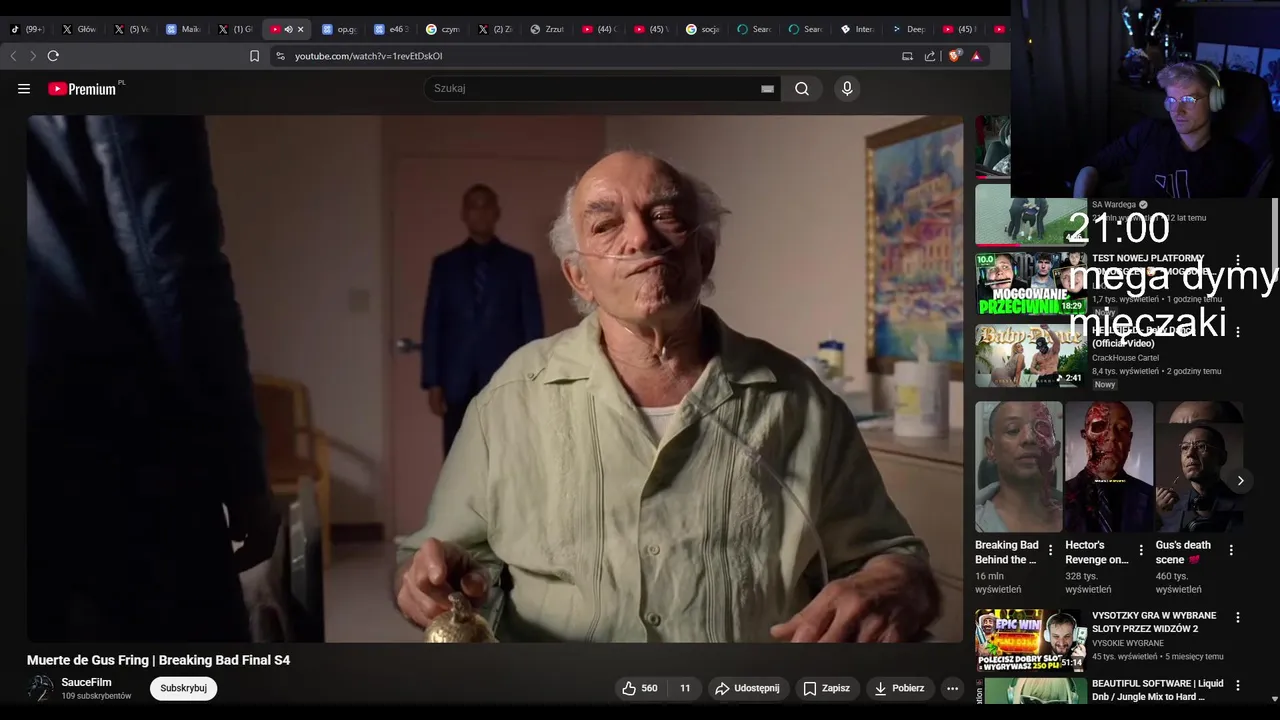Screen dimensions: 1280x720
Task: Open the SauceFilm channel name link
Action: [86, 682]
